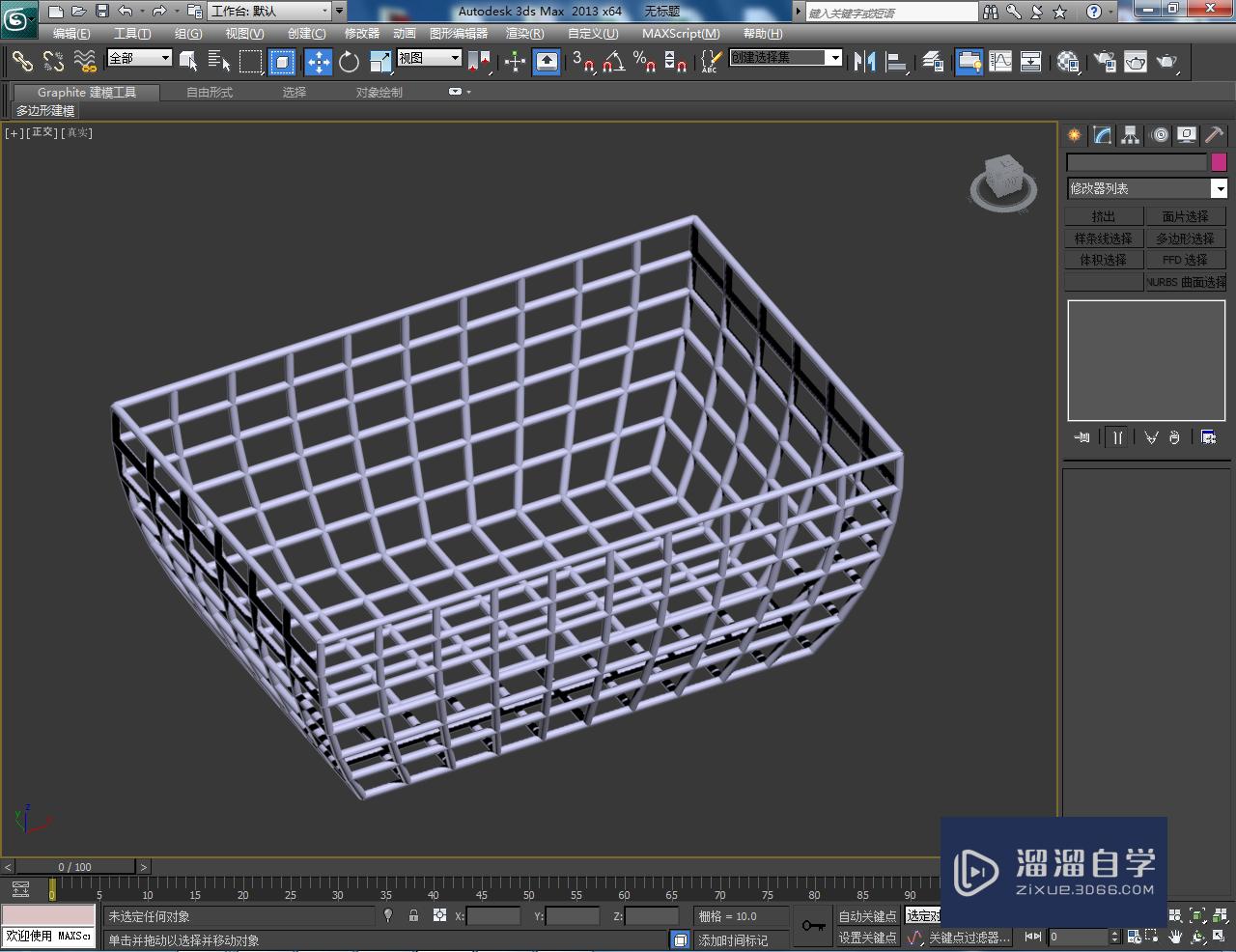Expand the quick access toolbar arrow
Viewport: 1236px width, 952px height.
tap(339, 12)
